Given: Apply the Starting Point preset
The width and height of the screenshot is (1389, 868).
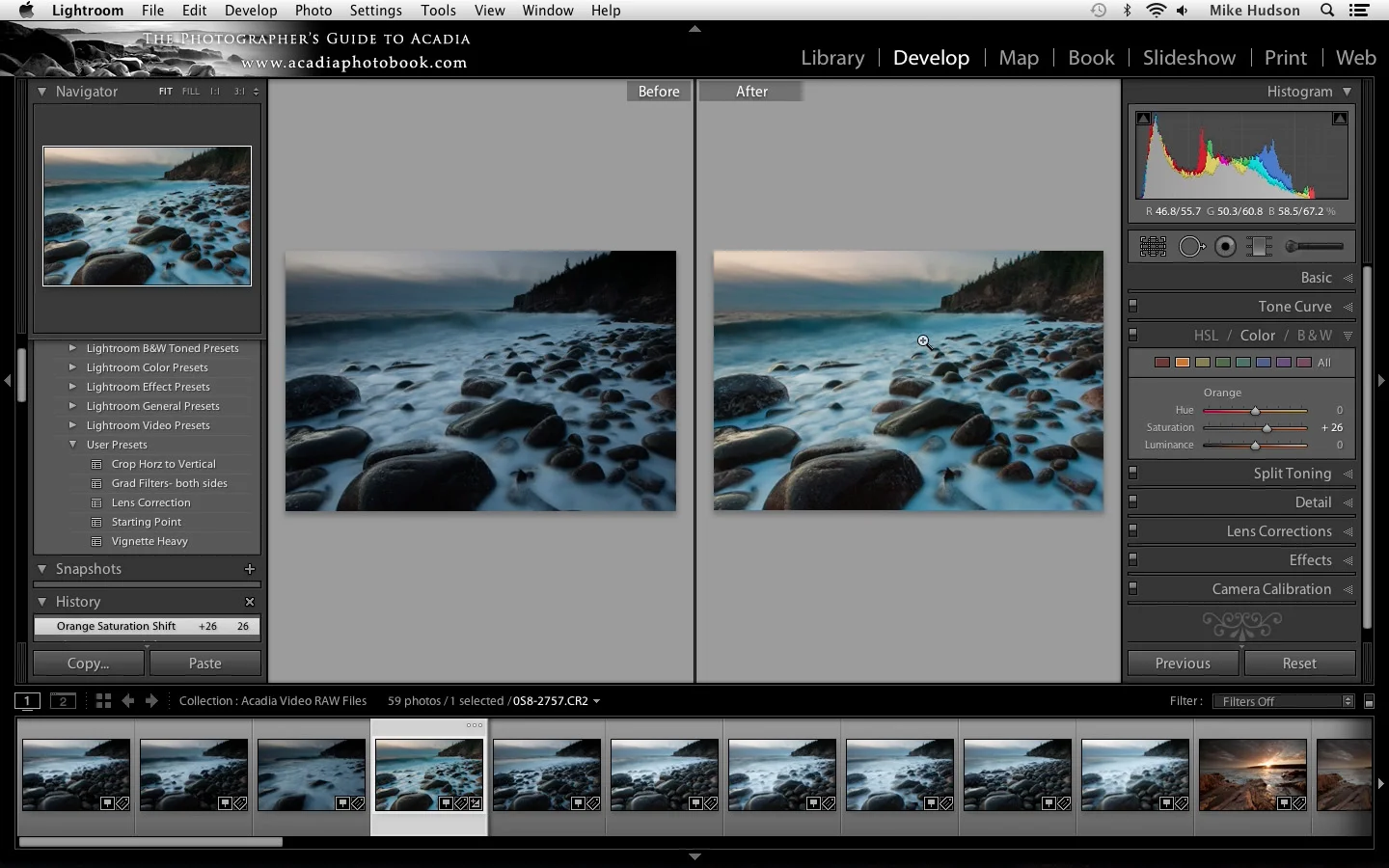Looking at the screenshot, I should pyautogui.click(x=146, y=522).
